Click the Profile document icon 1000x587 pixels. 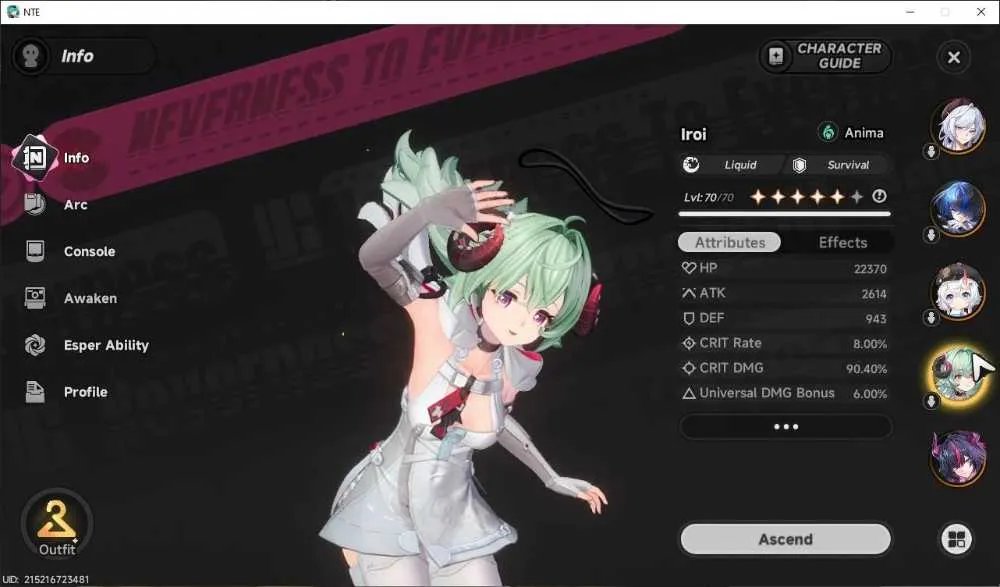pos(35,392)
